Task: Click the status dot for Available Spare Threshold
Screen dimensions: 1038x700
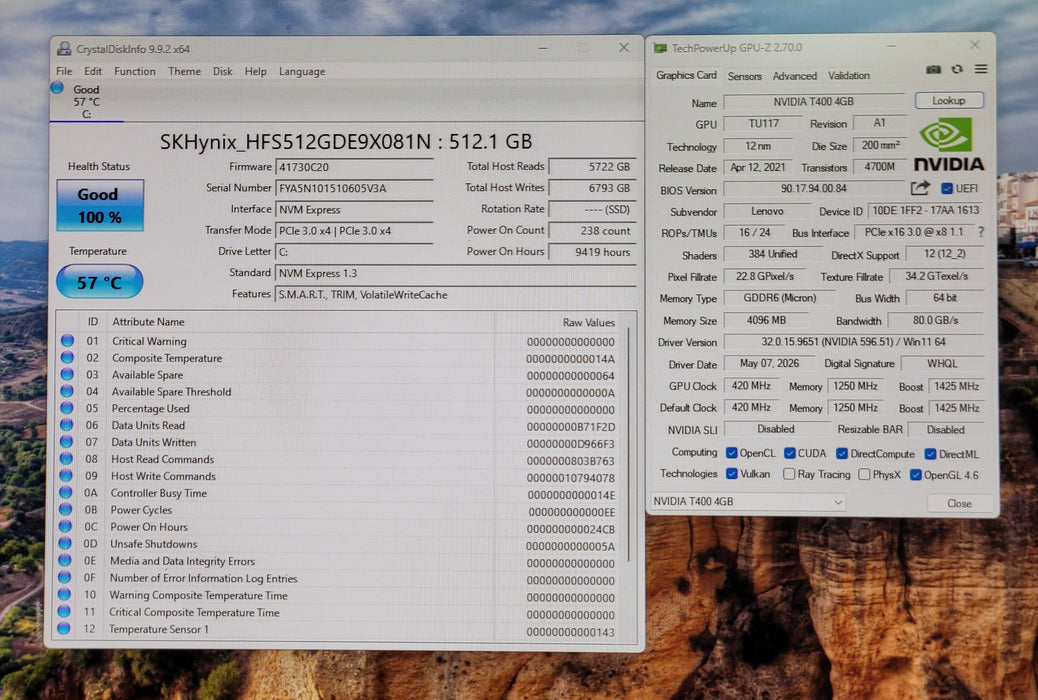Action: [x=67, y=391]
